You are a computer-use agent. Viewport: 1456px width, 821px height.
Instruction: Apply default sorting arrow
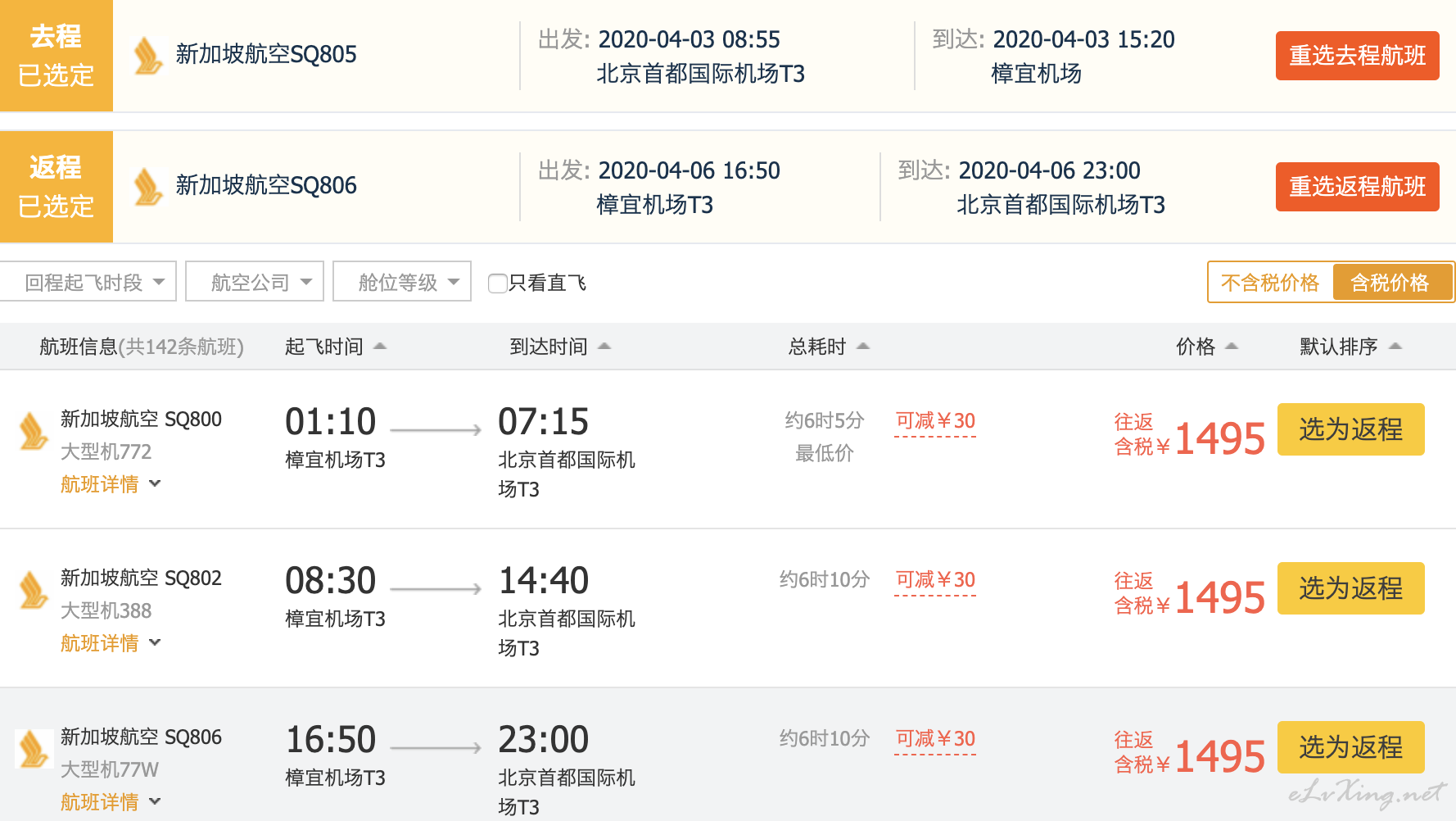1396,347
